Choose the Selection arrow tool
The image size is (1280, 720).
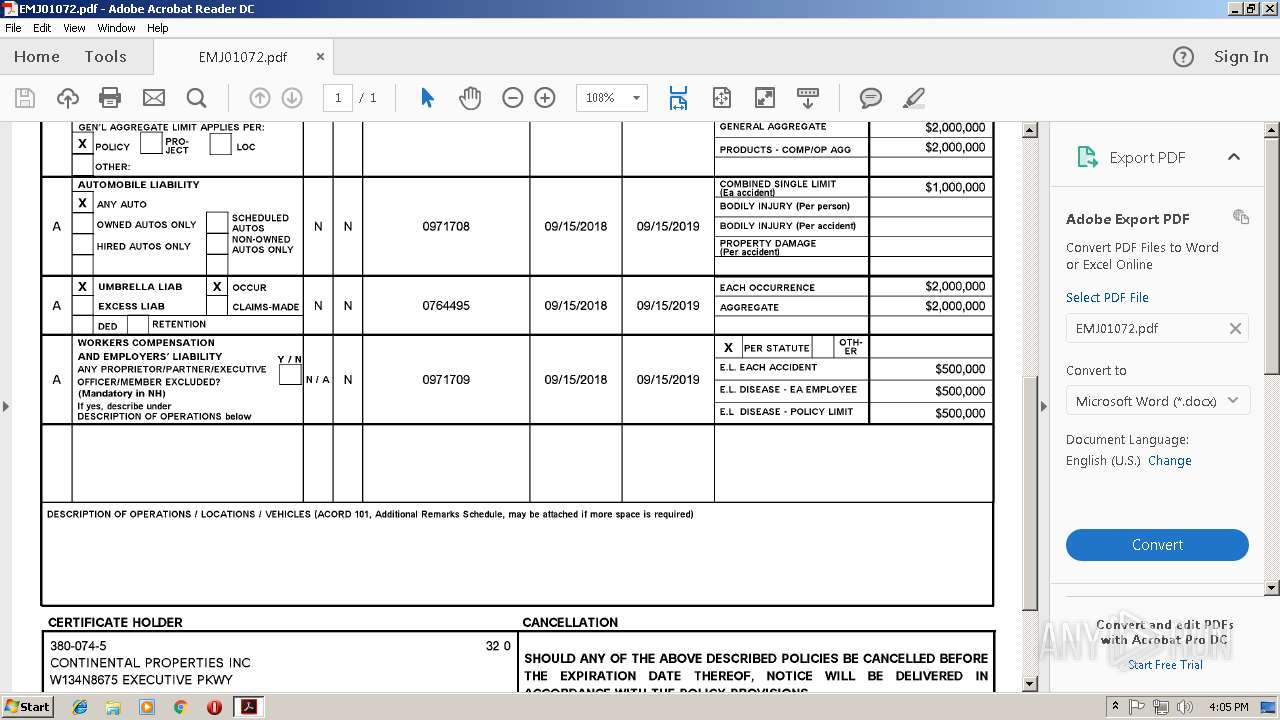point(428,98)
